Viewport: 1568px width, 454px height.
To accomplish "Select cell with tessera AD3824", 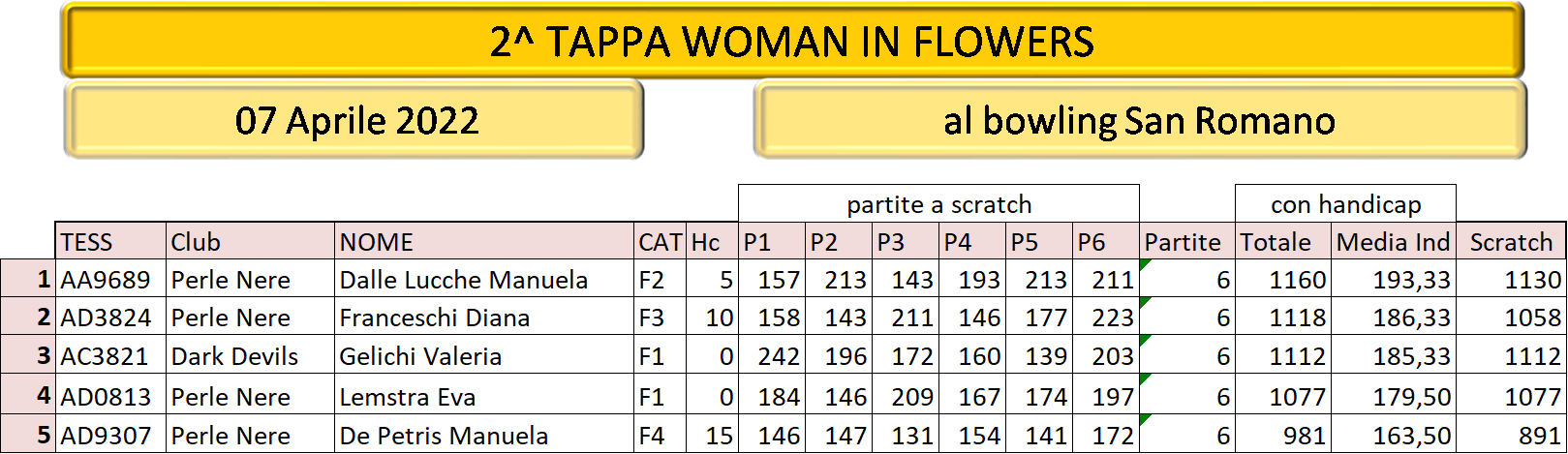I will (110, 317).
